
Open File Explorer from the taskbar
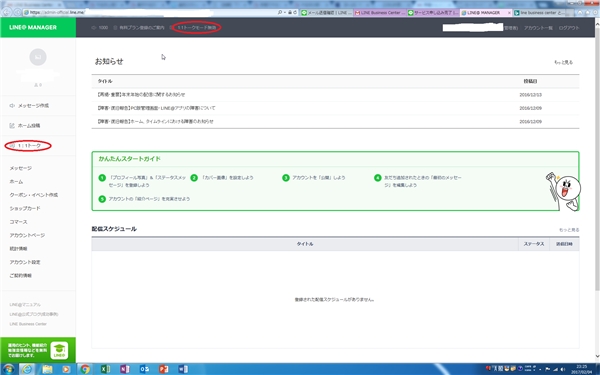coord(47,369)
